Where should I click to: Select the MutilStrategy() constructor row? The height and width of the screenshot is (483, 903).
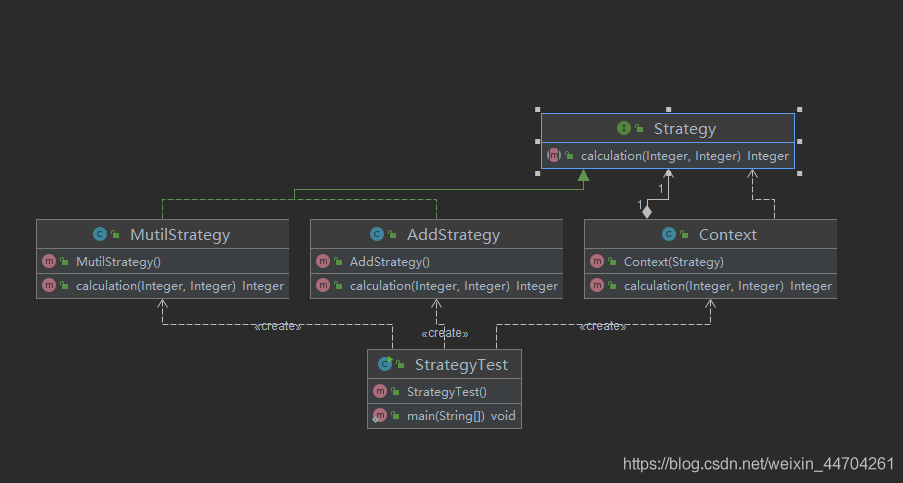(x=162, y=261)
